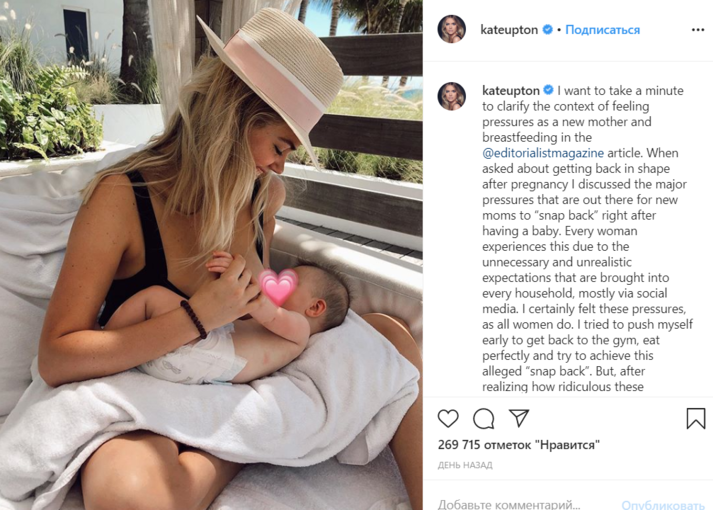Click the main photo of the post
This screenshot has width=713, height=510.
(x=211, y=255)
